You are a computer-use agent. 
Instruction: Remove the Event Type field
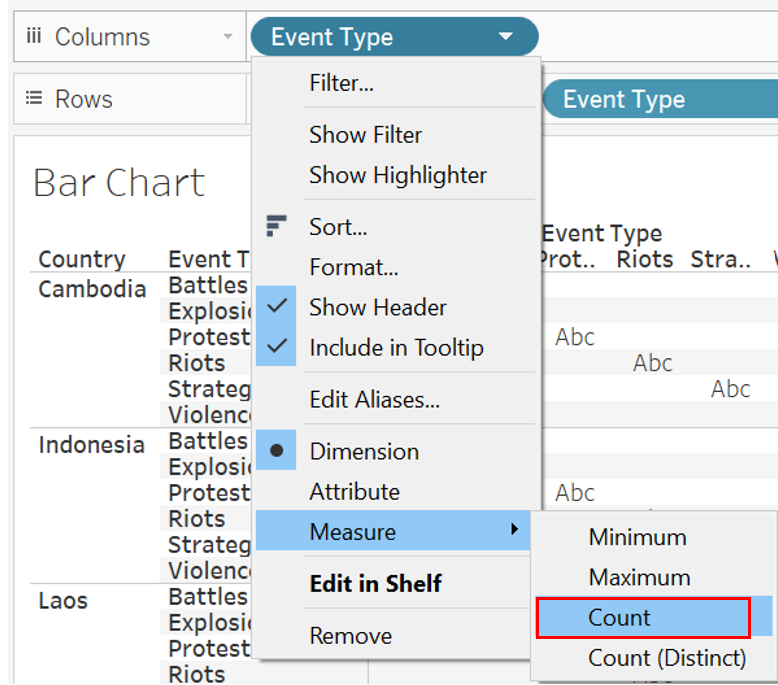click(x=350, y=636)
